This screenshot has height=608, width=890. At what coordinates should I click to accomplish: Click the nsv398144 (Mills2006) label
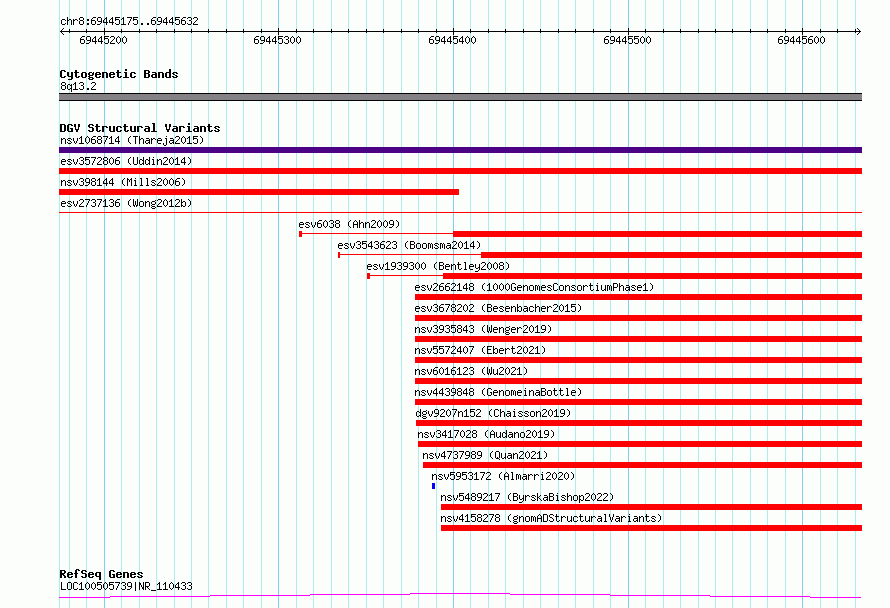[123, 182]
